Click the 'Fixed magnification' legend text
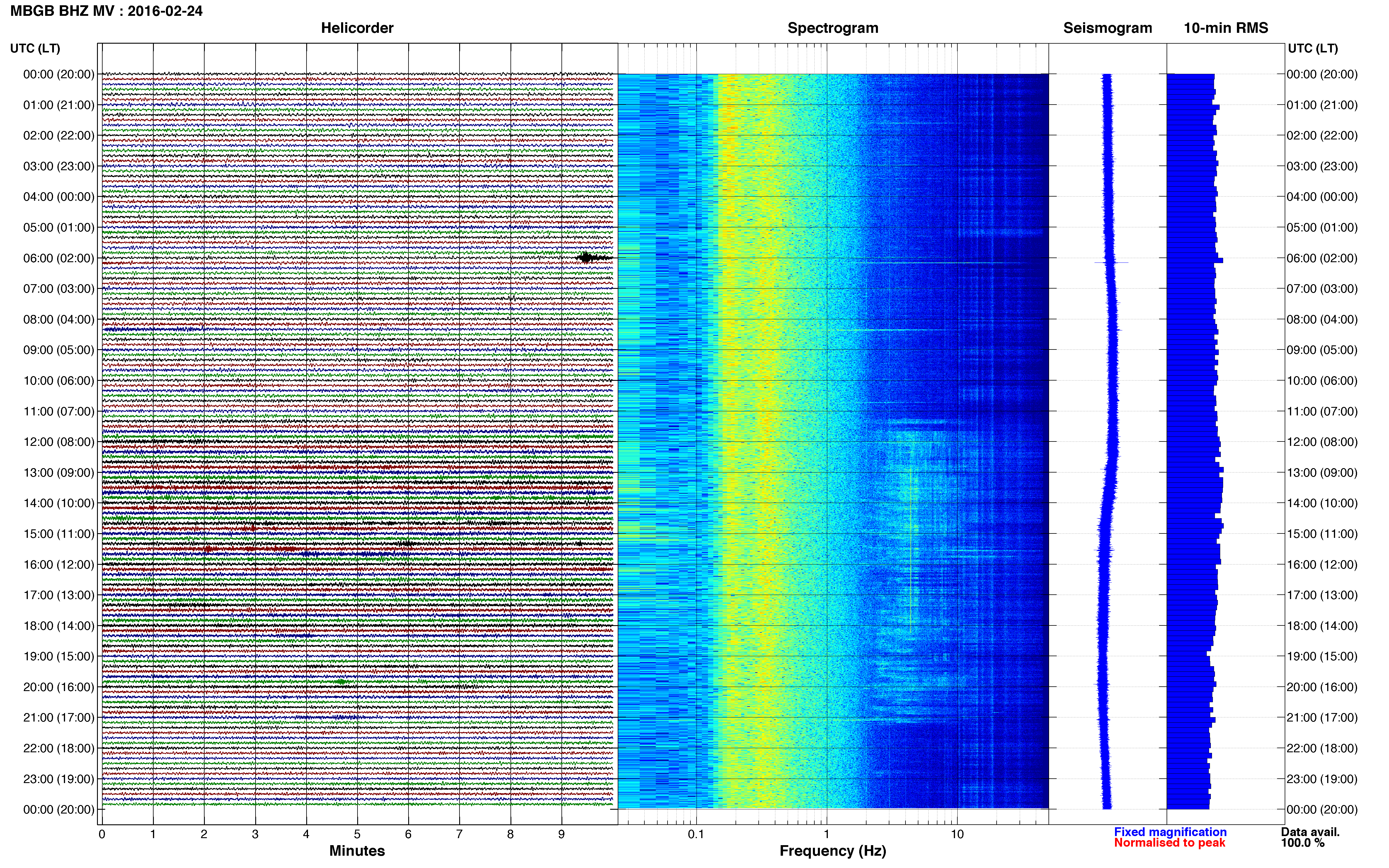This screenshot has width=1389, height=868. (1170, 832)
